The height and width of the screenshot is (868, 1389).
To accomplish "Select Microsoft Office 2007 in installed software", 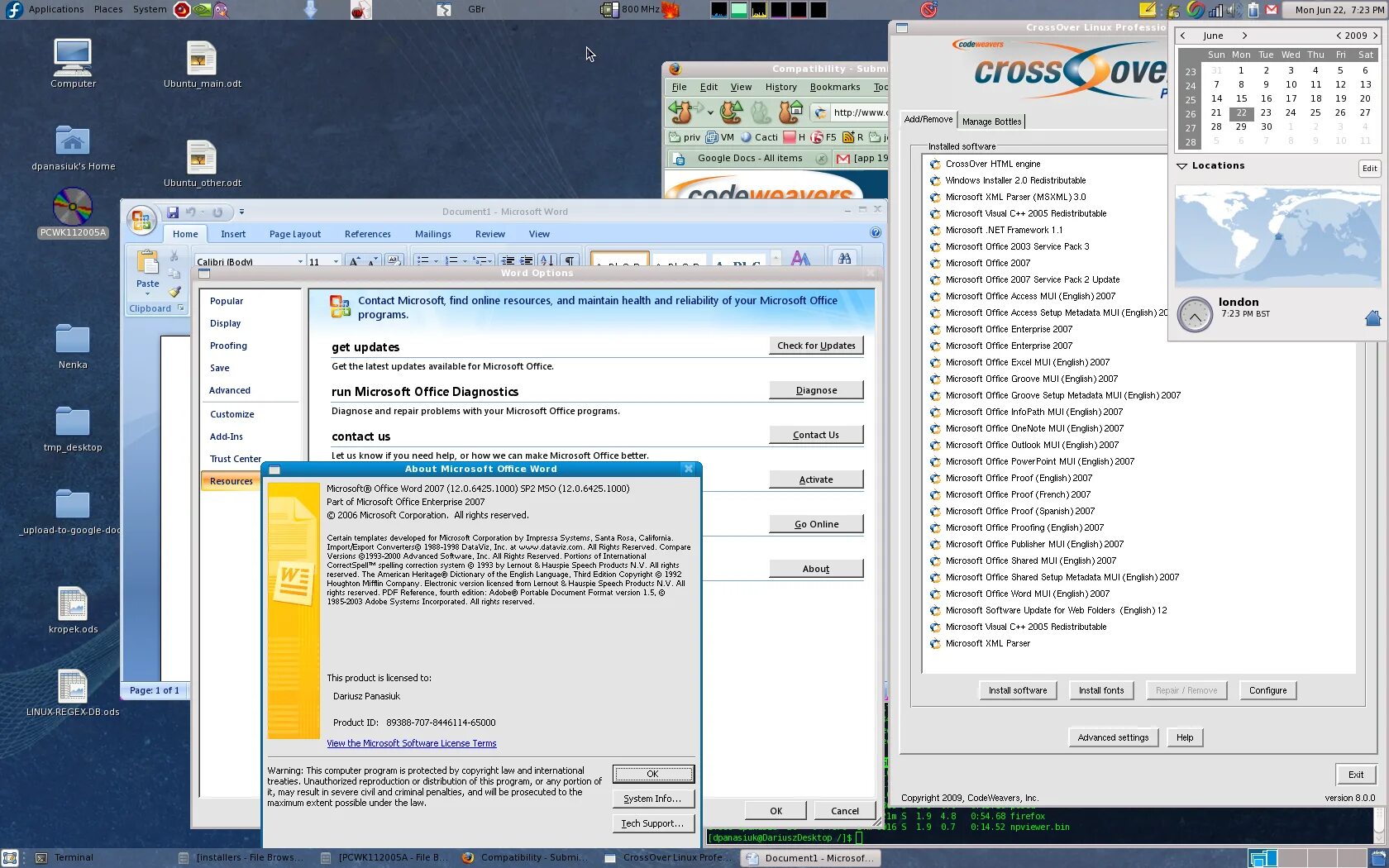I will click(988, 263).
